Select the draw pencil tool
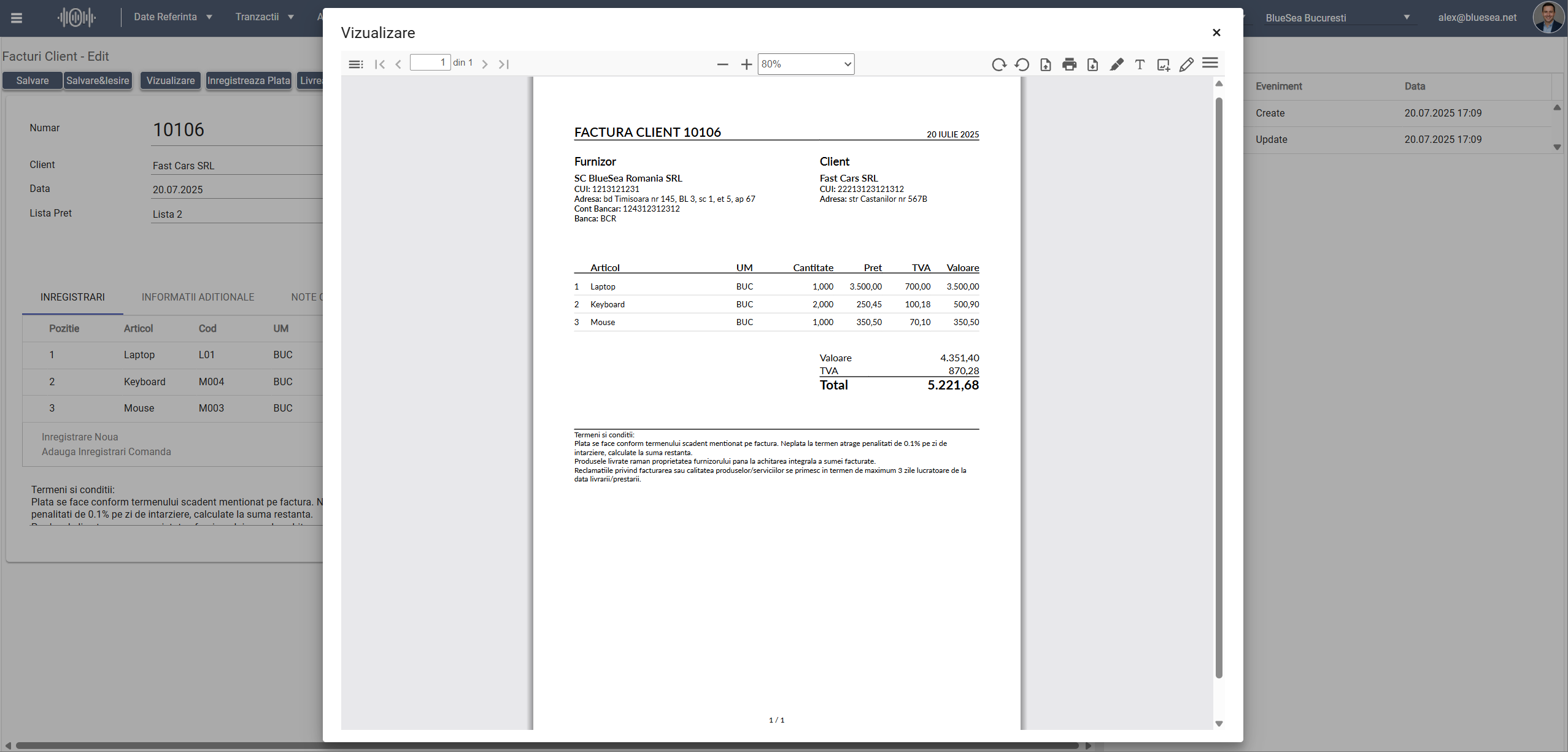The height and width of the screenshot is (752, 1568). 1186,64
